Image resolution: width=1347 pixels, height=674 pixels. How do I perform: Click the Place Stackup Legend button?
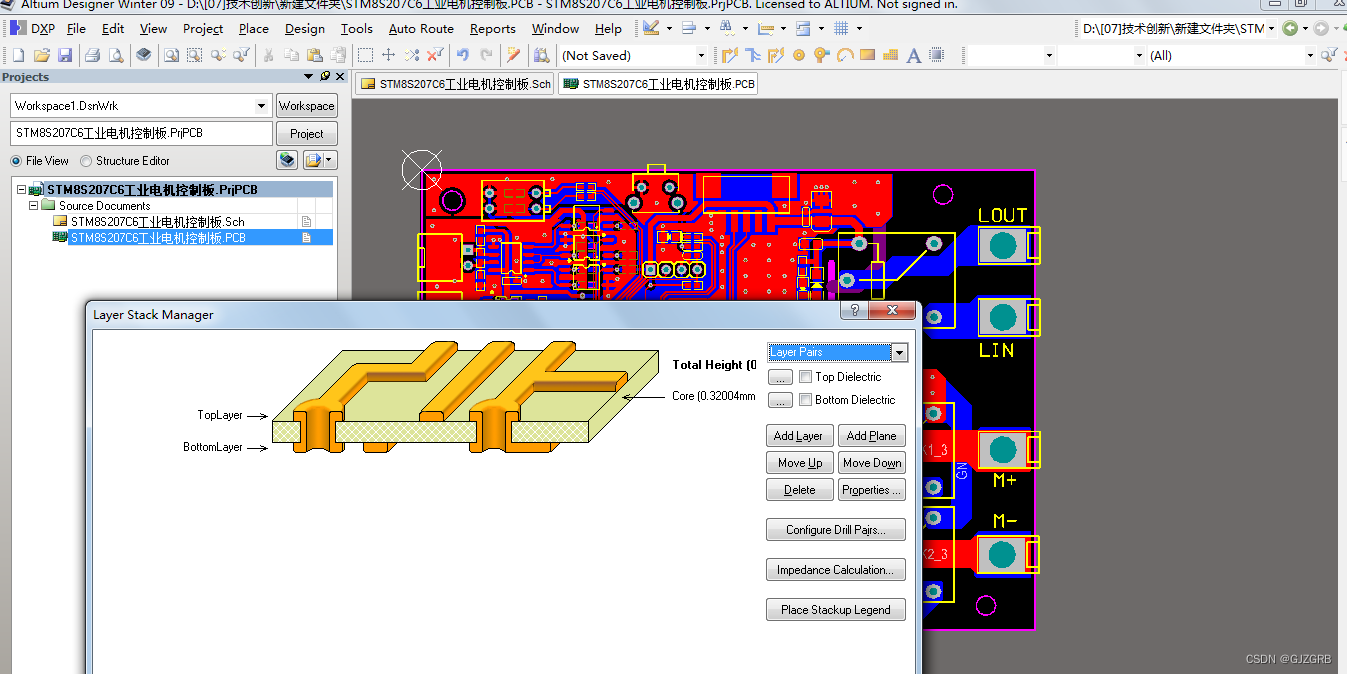[836, 610]
